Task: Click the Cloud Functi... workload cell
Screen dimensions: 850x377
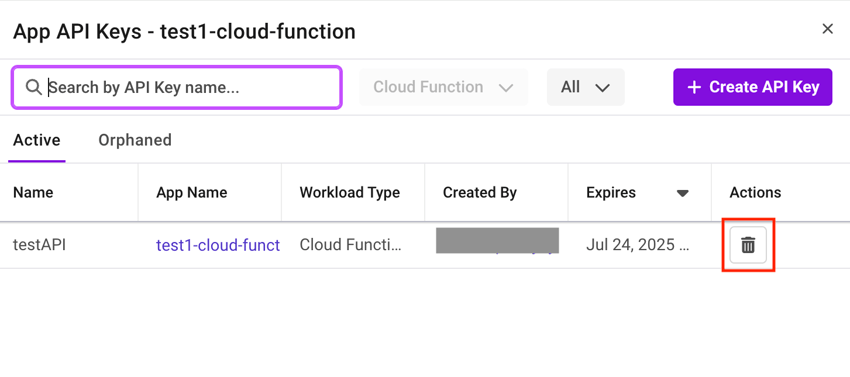Action: click(351, 245)
